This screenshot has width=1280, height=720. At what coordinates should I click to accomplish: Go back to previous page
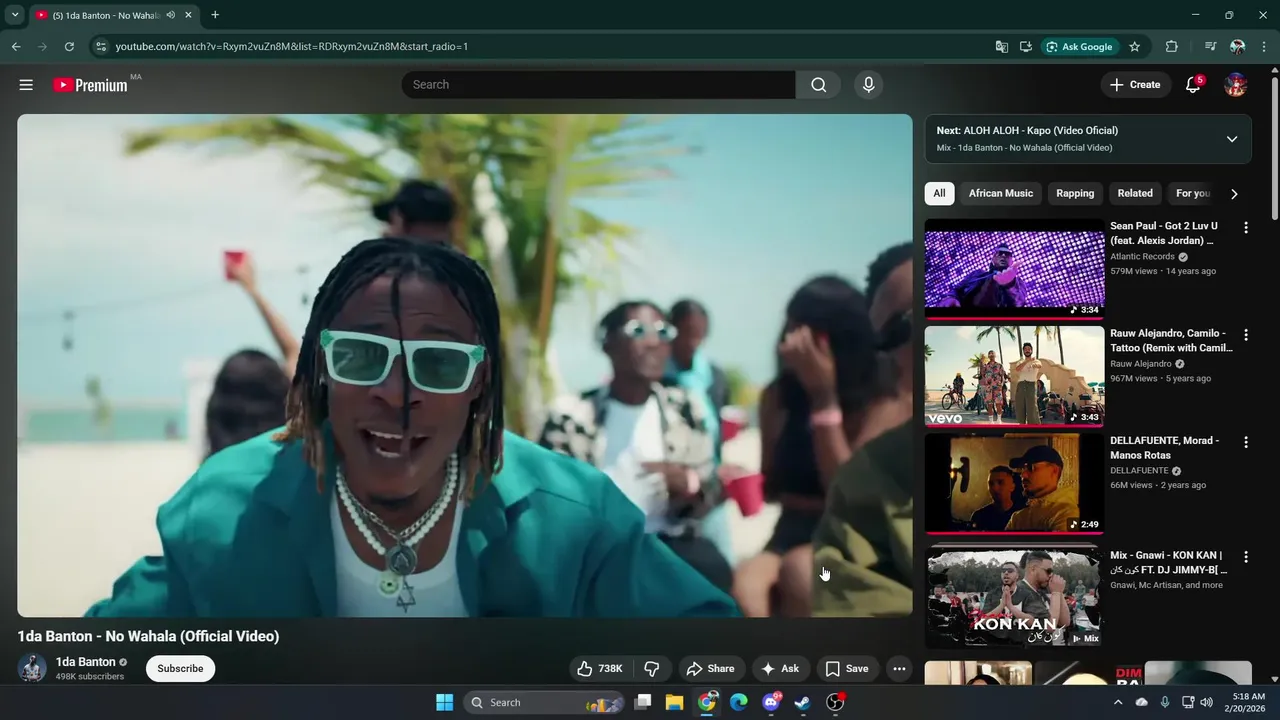tap(16, 46)
